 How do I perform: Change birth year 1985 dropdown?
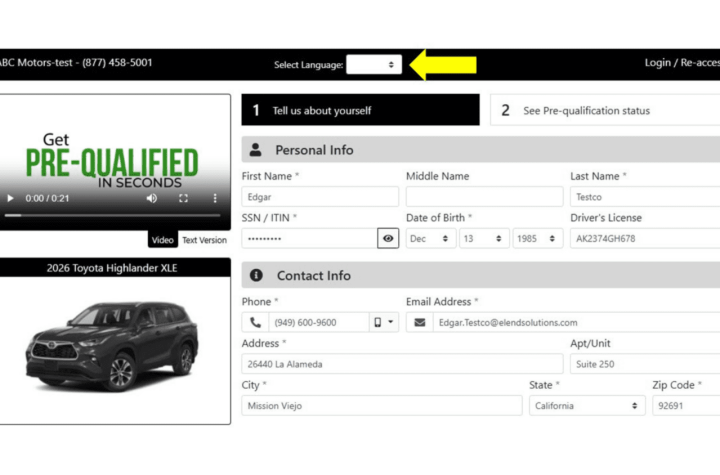tap(537, 239)
